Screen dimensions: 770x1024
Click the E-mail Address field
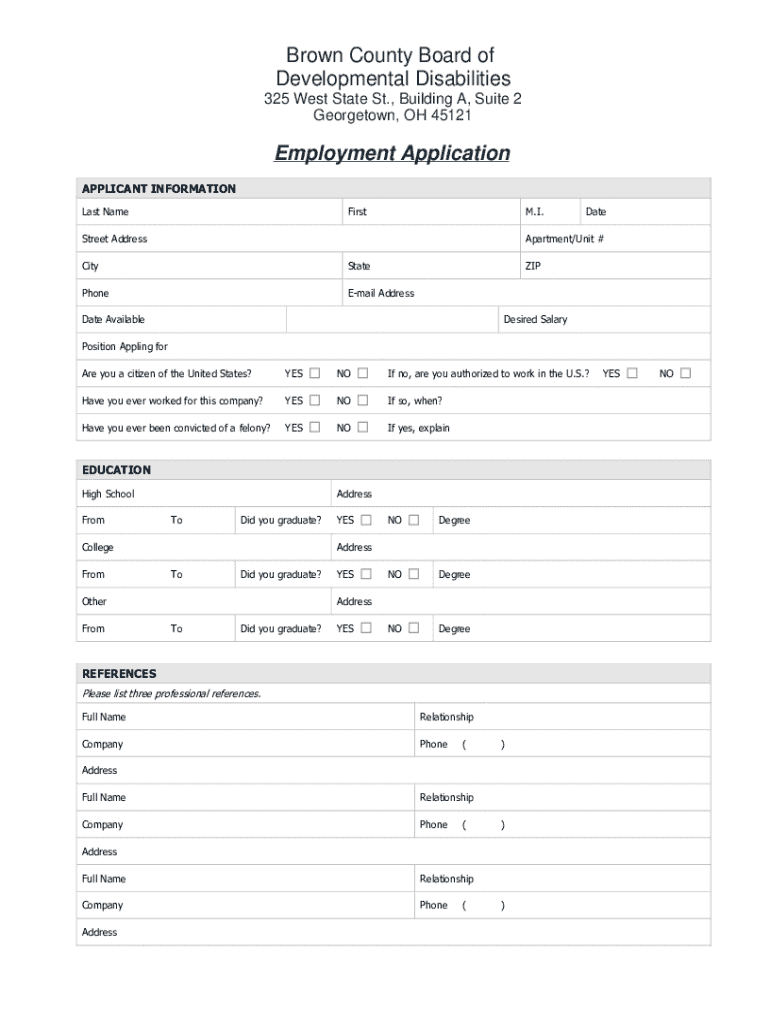pos(560,293)
